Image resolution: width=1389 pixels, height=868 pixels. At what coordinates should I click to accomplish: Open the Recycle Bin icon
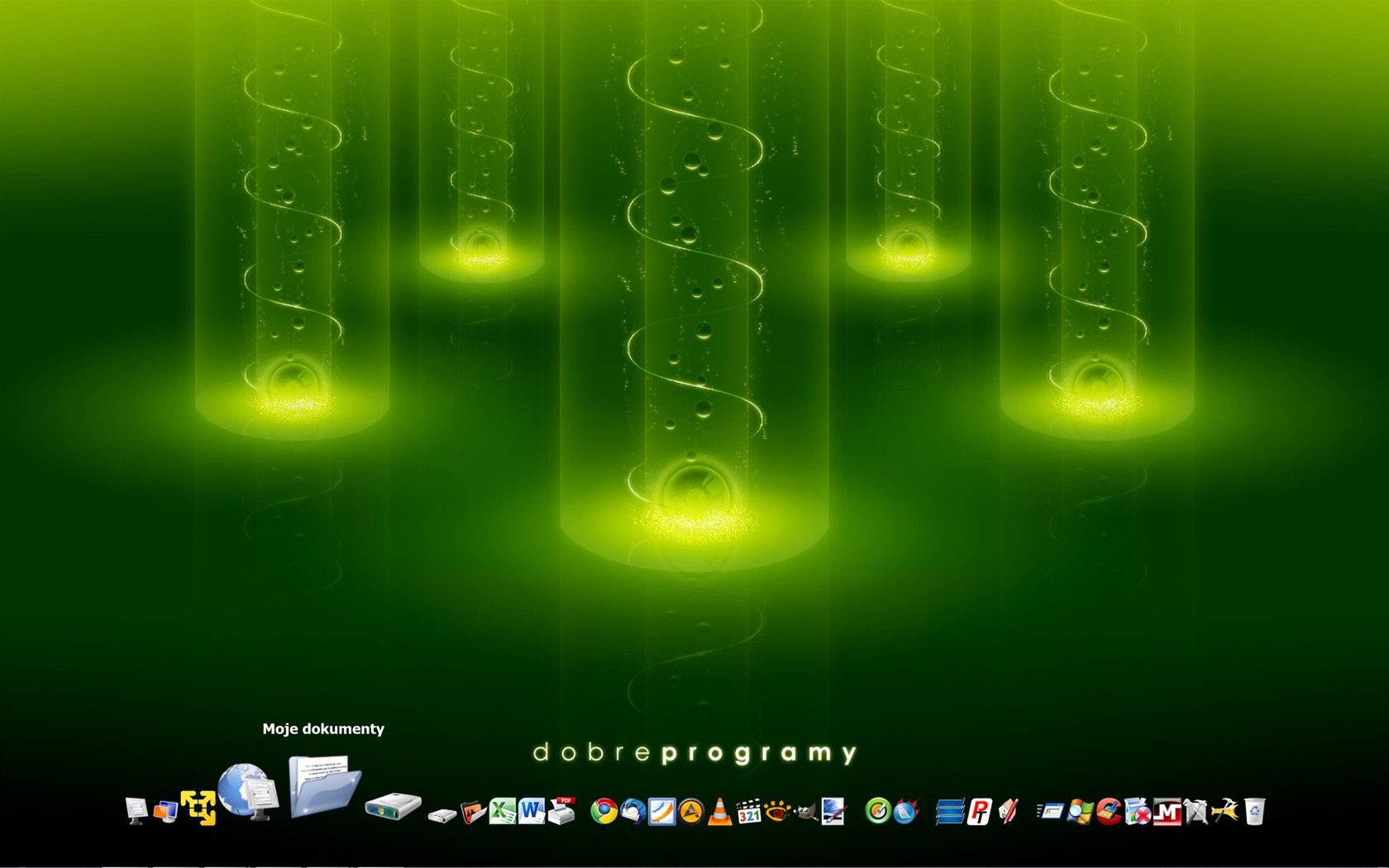(x=1254, y=812)
